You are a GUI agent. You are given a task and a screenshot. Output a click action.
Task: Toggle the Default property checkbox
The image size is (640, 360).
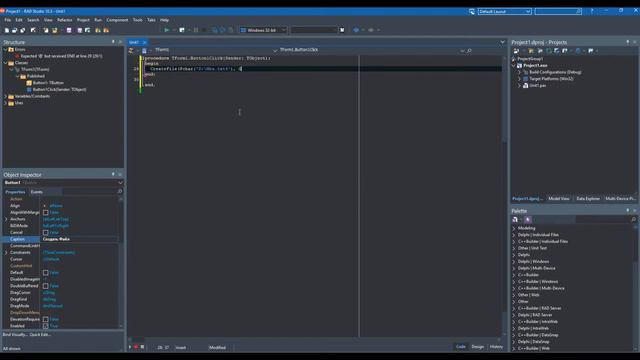pyautogui.click(x=46, y=273)
